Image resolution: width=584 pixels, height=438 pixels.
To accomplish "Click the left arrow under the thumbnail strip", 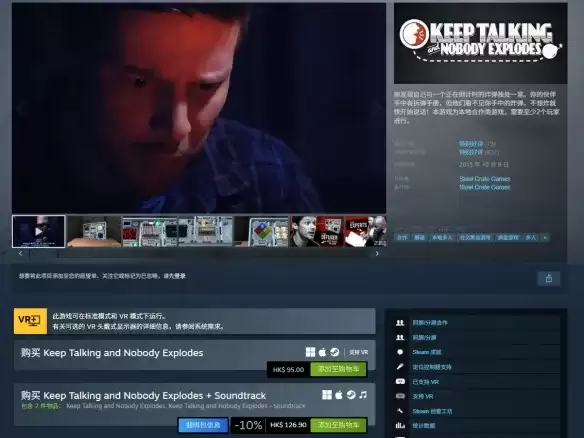I will tap(20, 253).
